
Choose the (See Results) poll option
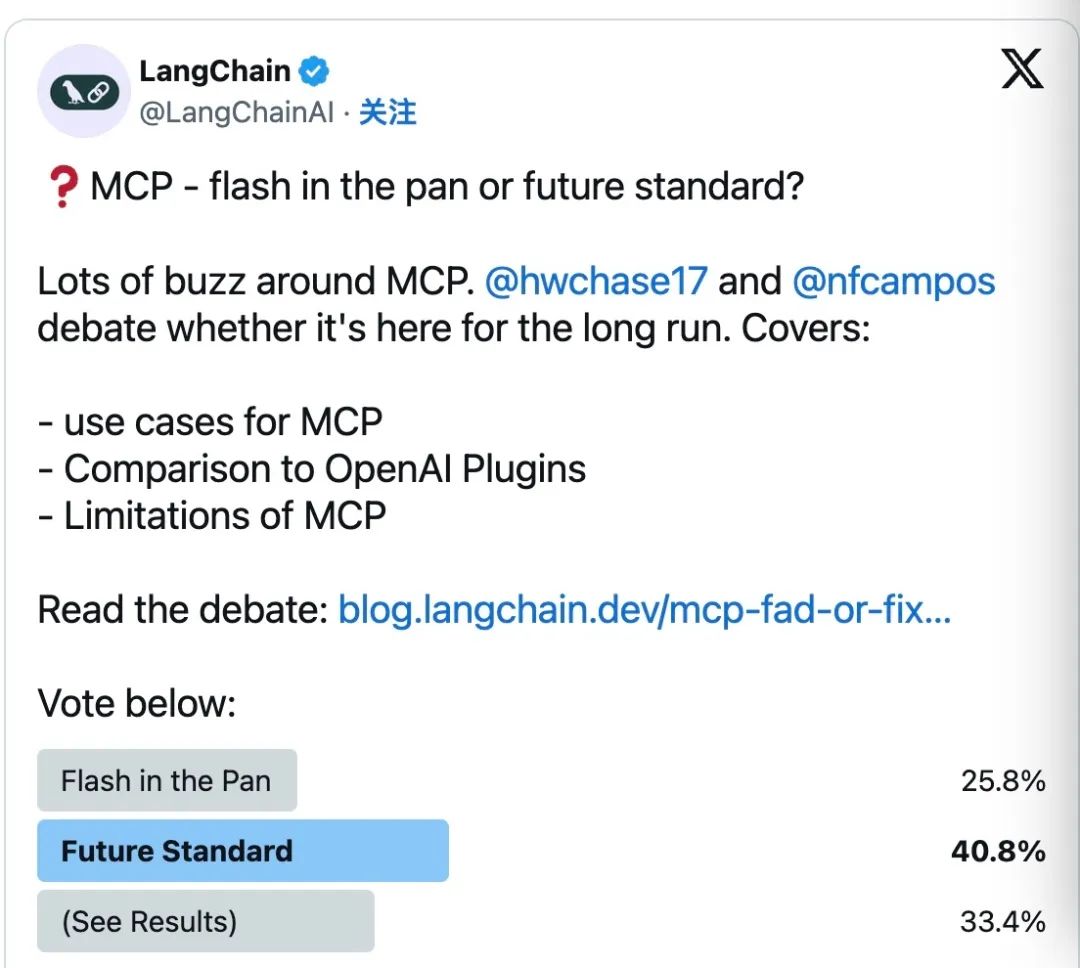pyautogui.click(x=205, y=921)
